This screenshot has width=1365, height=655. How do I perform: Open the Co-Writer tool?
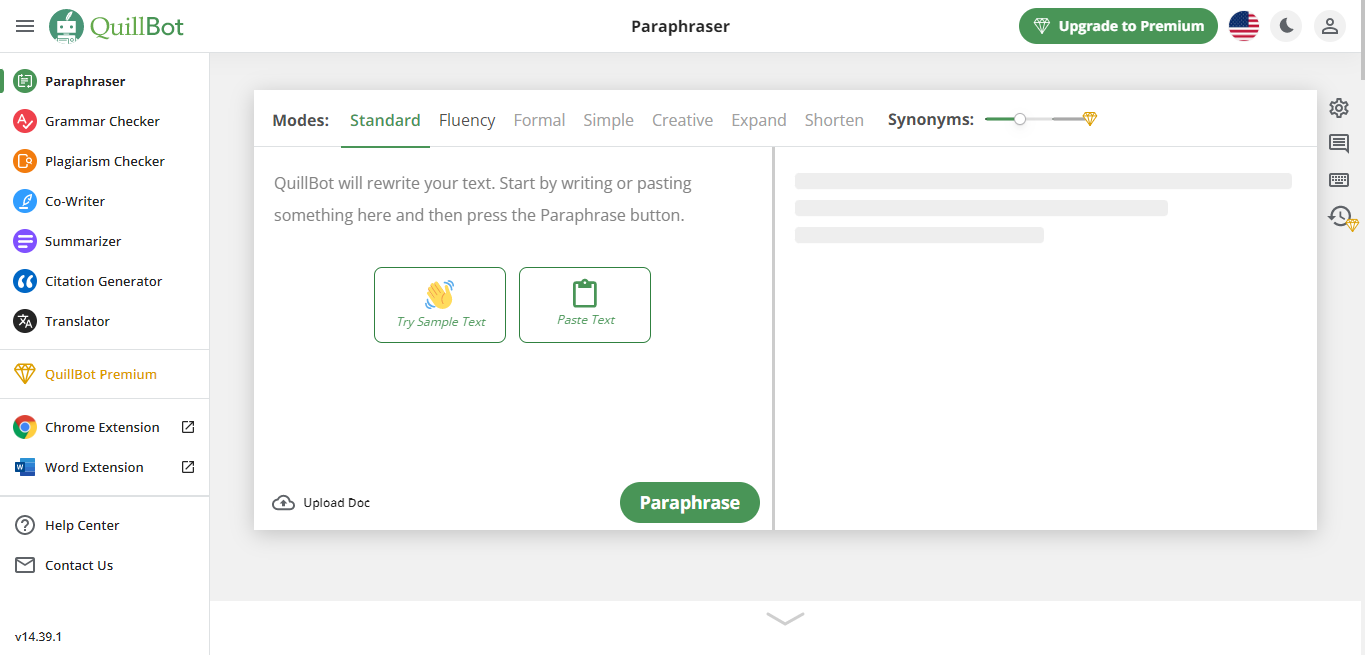(x=74, y=201)
